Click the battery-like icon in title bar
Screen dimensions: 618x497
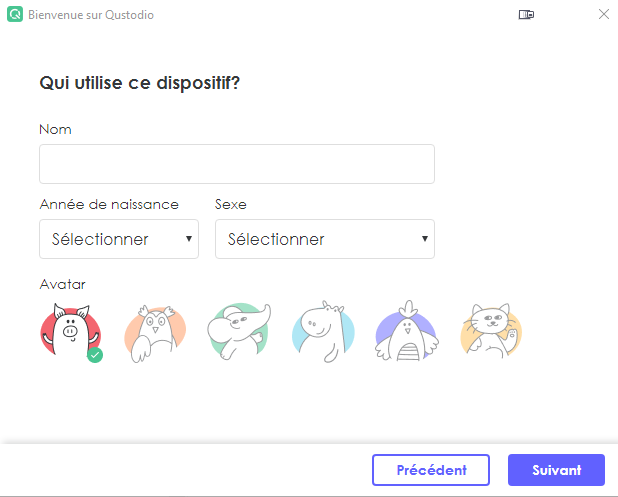coord(526,15)
